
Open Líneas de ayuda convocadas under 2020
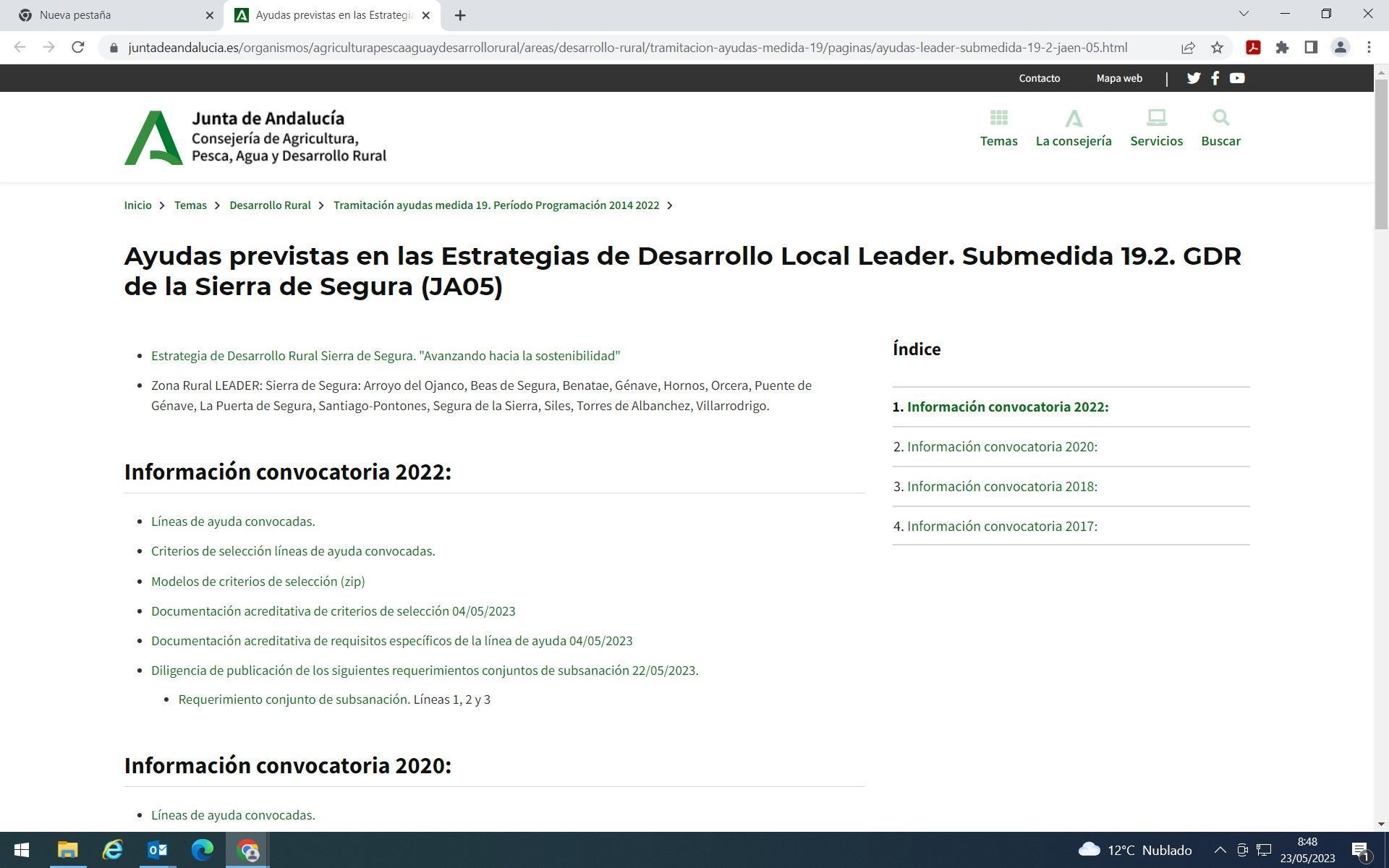click(x=233, y=815)
